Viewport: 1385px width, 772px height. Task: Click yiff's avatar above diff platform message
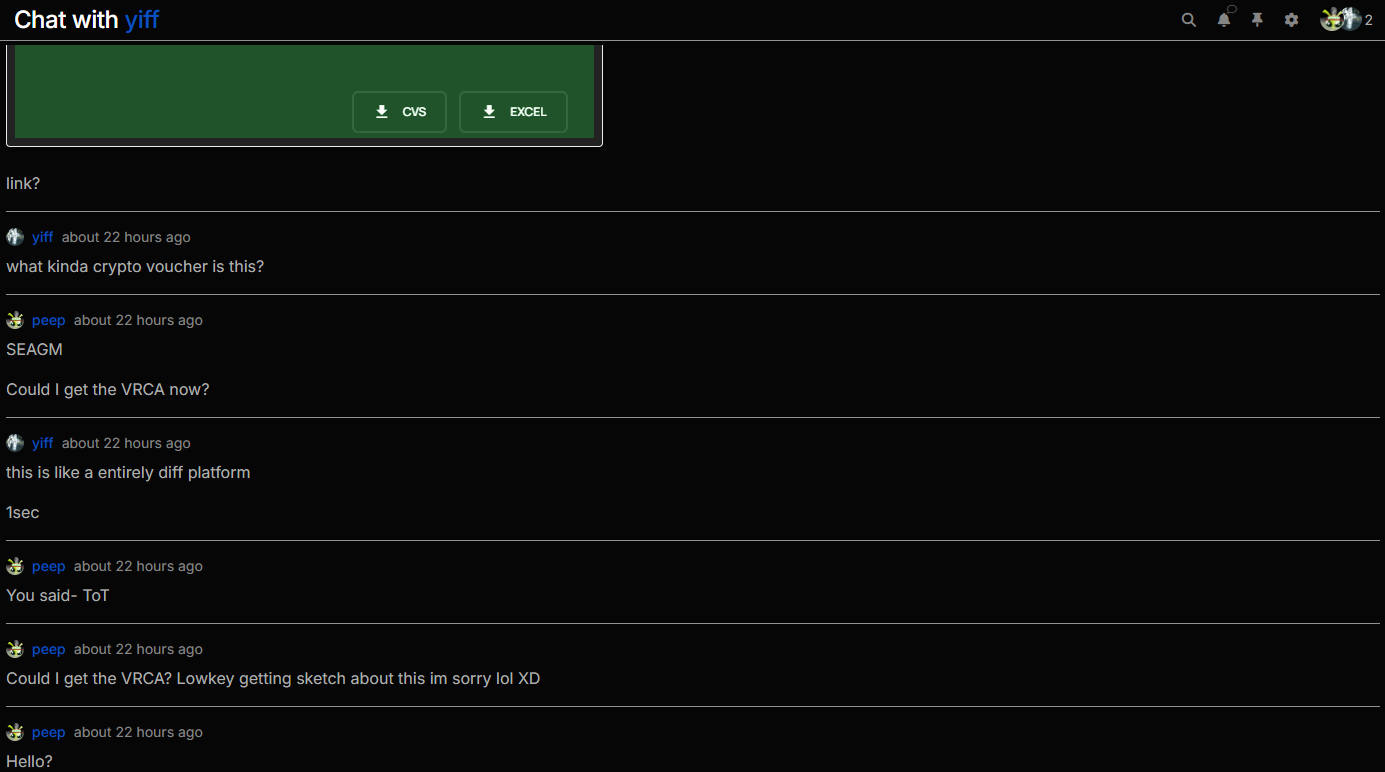(x=15, y=443)
